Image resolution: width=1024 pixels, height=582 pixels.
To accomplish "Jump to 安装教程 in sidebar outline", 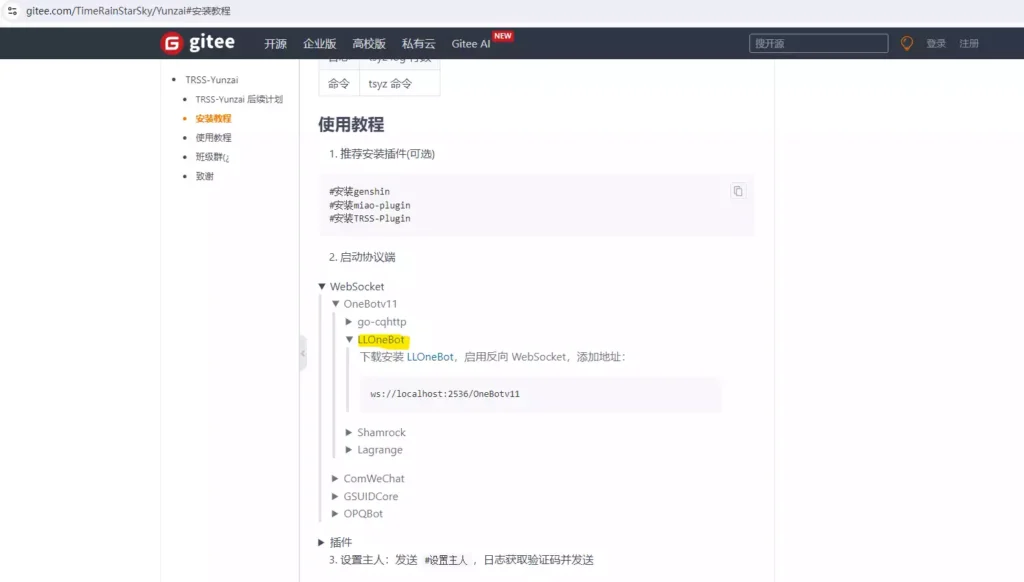I will click(214, 118).
